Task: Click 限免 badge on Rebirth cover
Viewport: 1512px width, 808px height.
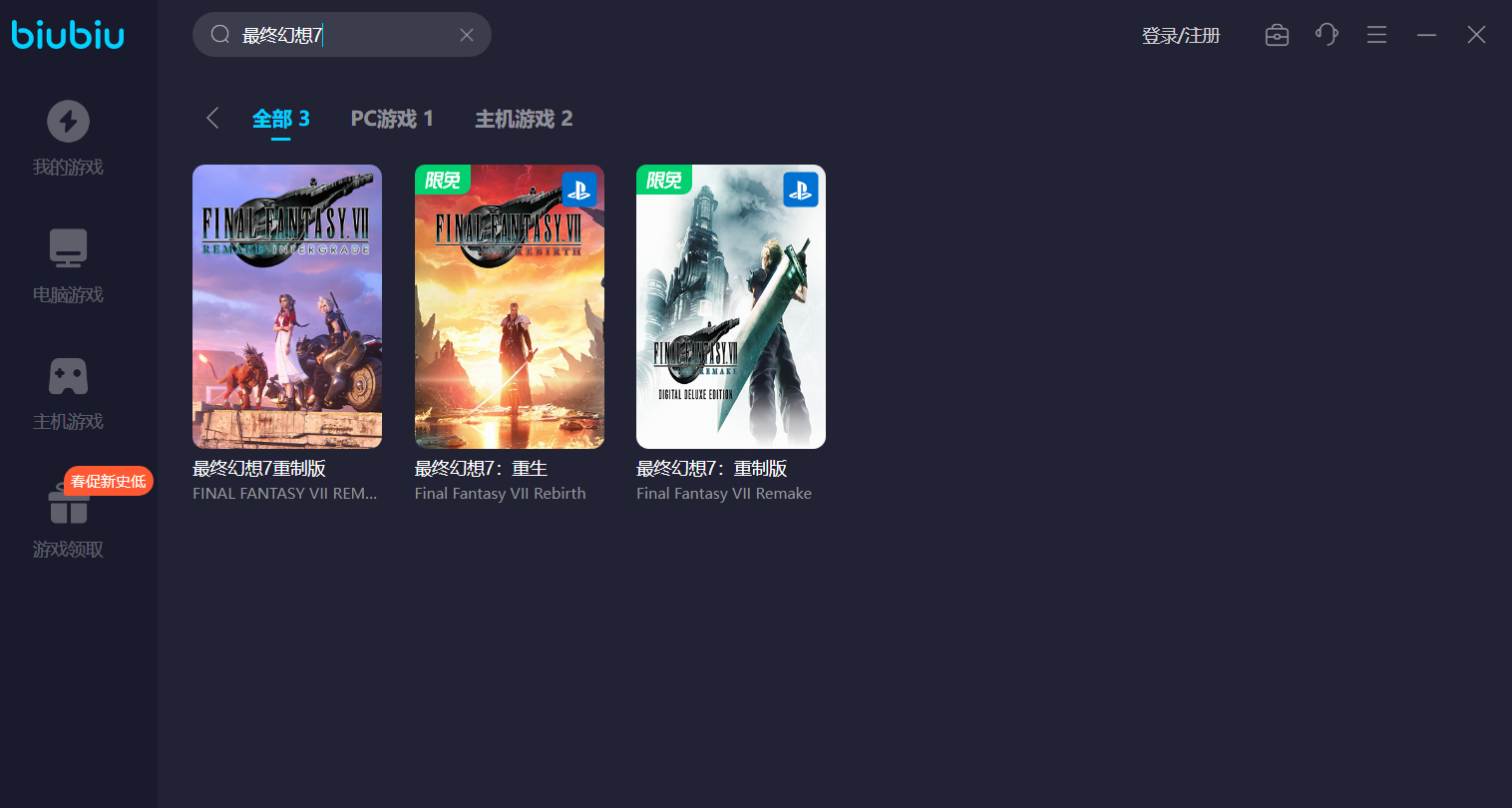Action: [x=442, y=180]
